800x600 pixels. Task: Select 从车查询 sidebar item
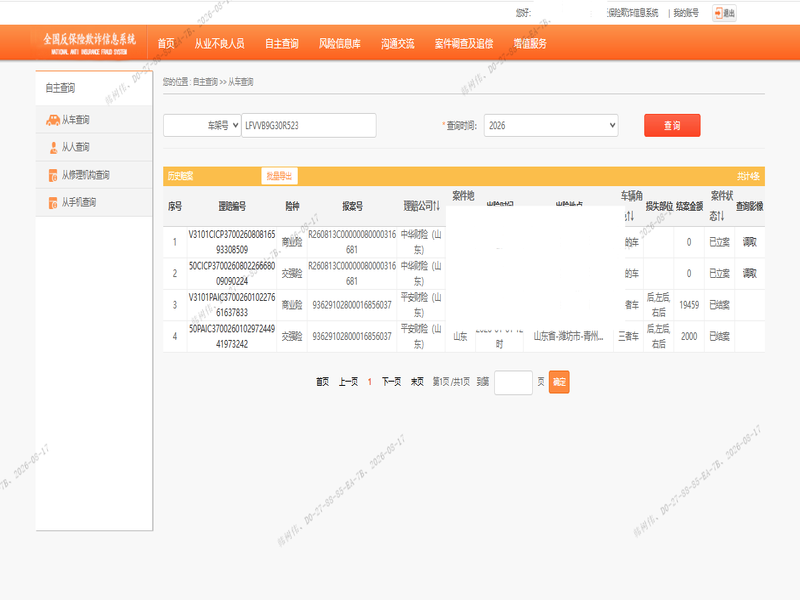[94, 120]
